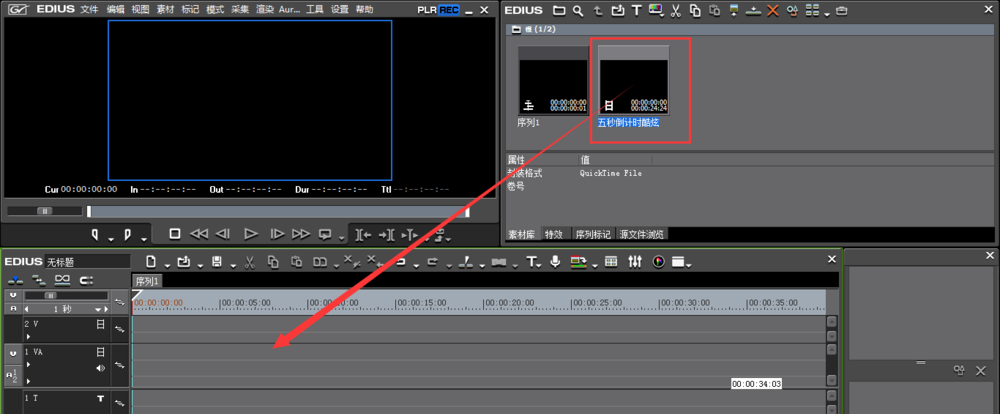Image resolution: width=1000 pixels, height=414 pixels.
Task: Switch to the 特效 tab
Action: pyautogui.click(x=553, y=234)
